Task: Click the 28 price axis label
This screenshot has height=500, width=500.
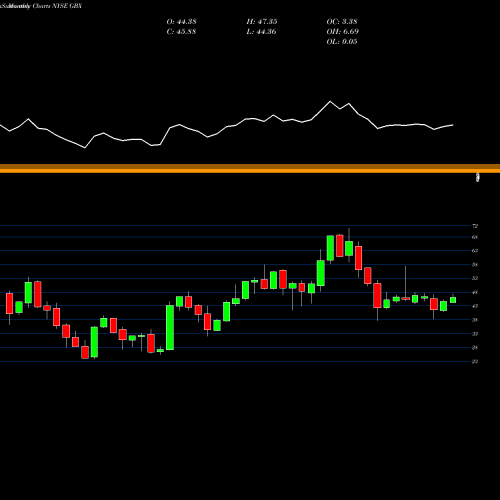Action: pos(475,347)
